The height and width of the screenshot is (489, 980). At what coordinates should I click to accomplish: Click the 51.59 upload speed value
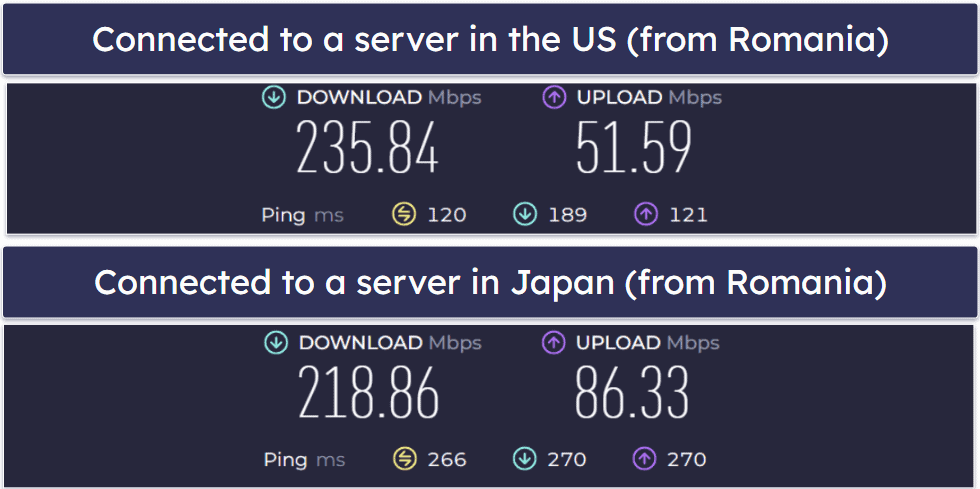pos(634,148)
